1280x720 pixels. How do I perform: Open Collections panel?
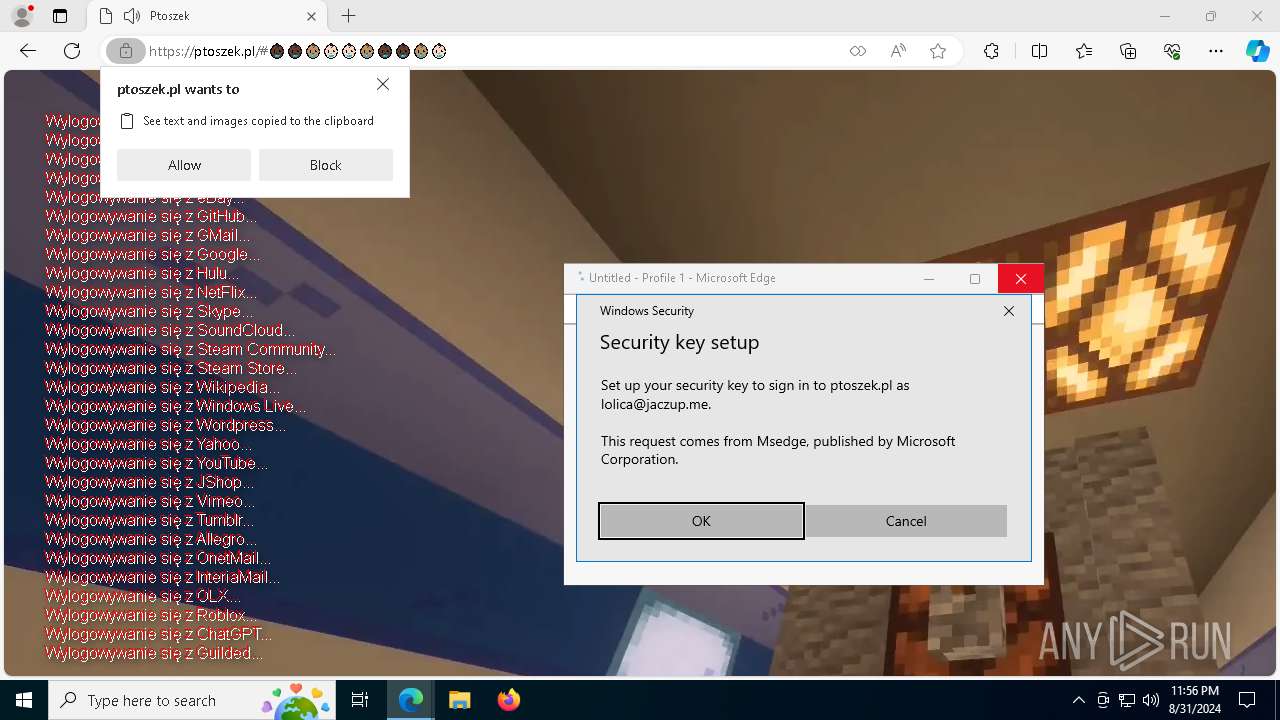(x=1128, y=51)
